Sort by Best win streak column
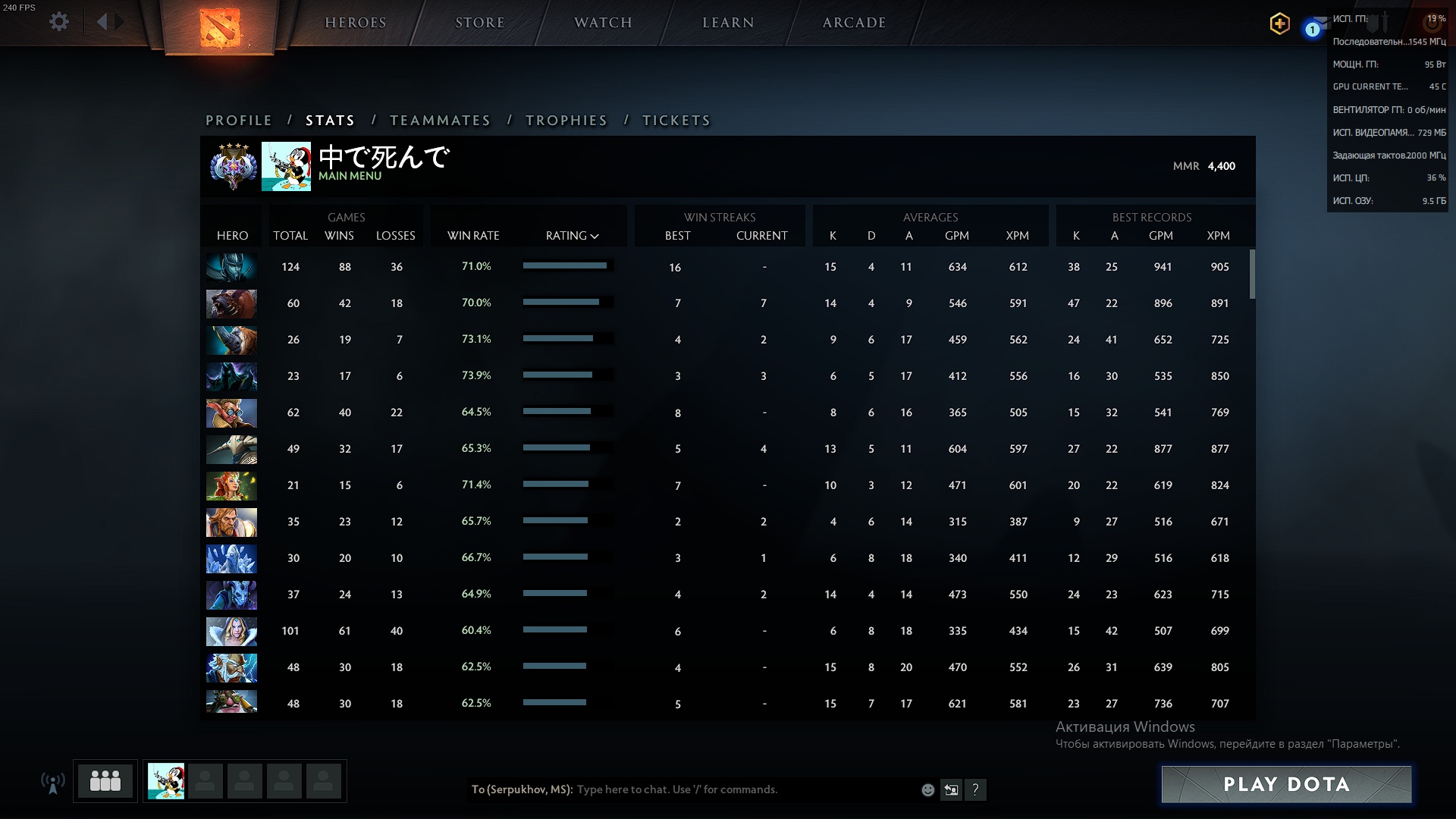The height and width of the screenshot is (819, 1456). click(x=678, y=236)
